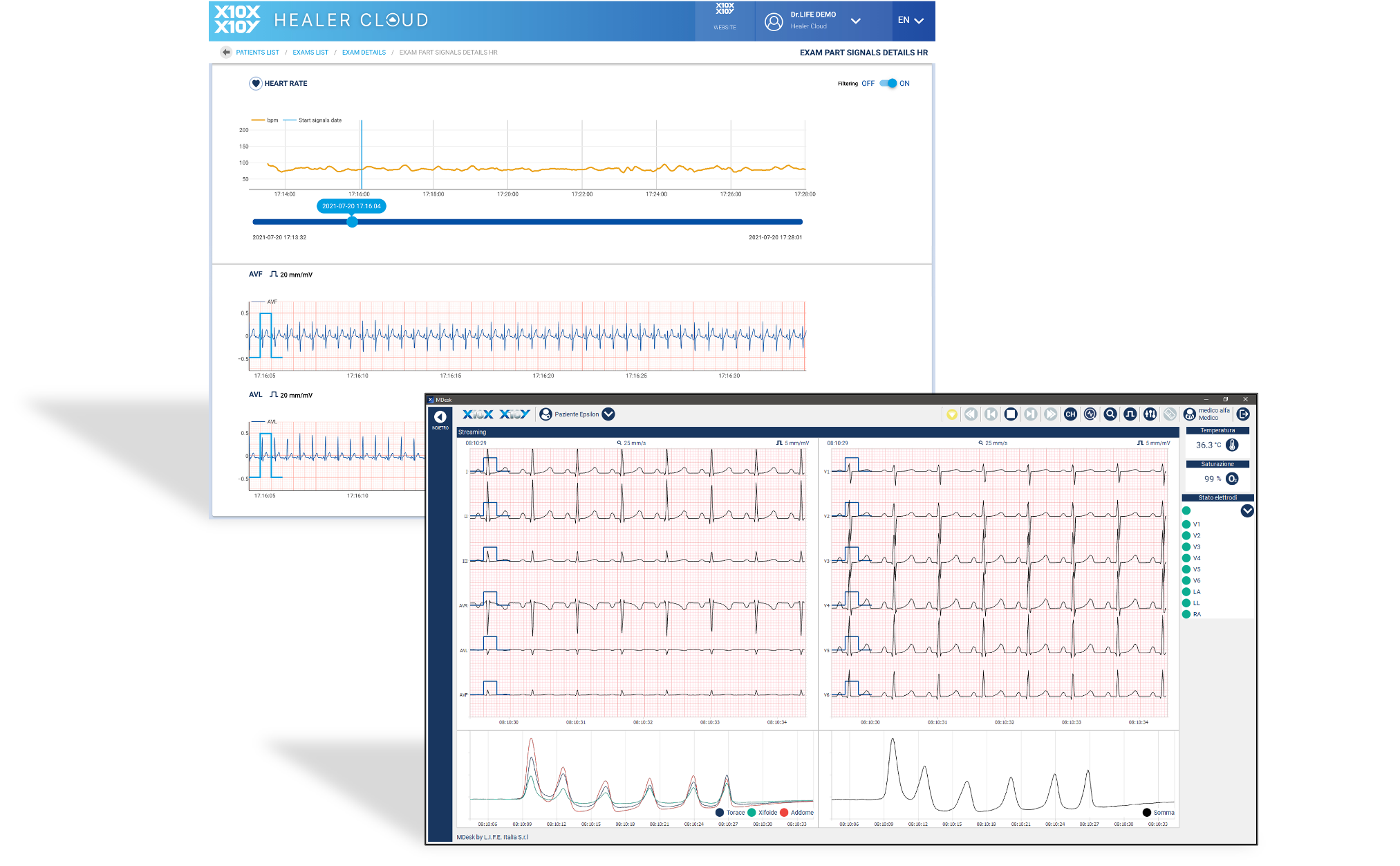This screenshot has width=1400, height=866.
Task: Toggle the Addome legend entry in respiration chart
Action: coord(796,813)
